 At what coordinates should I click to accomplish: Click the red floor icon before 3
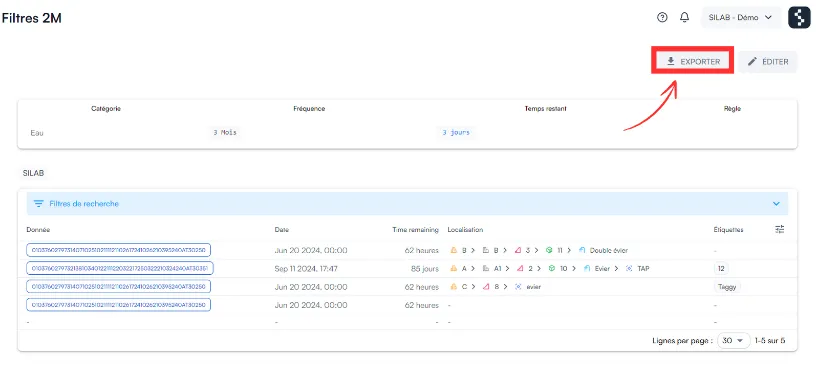coord(518,250)
